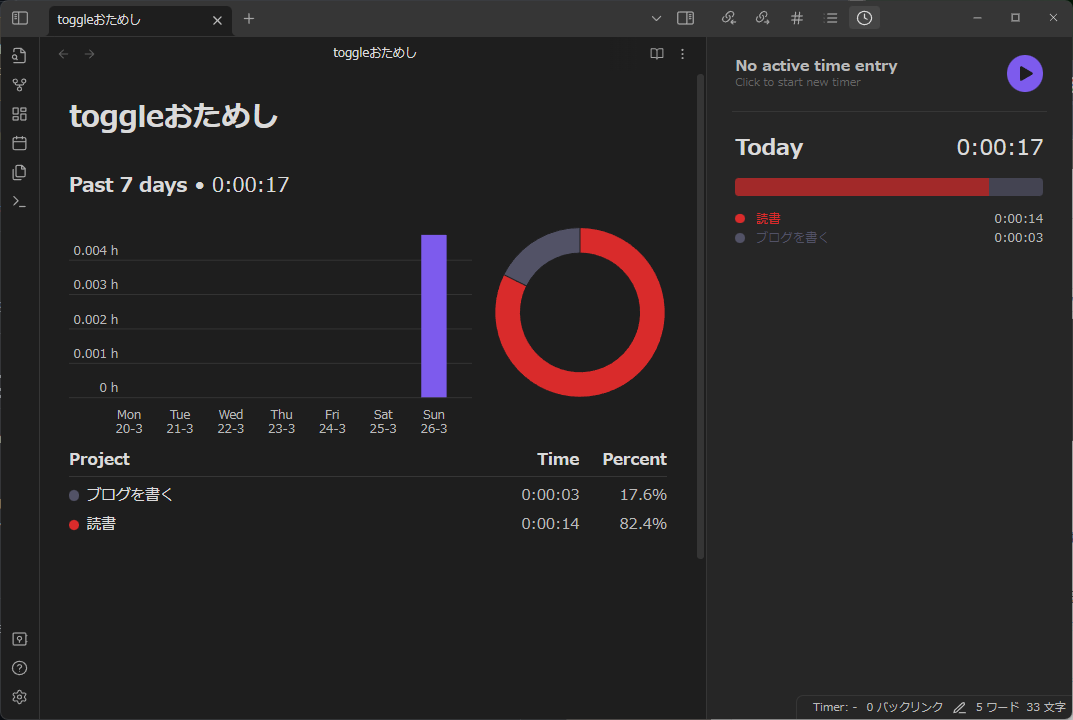Open Obsidian settings gear
This screenshot has width=1073, height=720.
20,696
